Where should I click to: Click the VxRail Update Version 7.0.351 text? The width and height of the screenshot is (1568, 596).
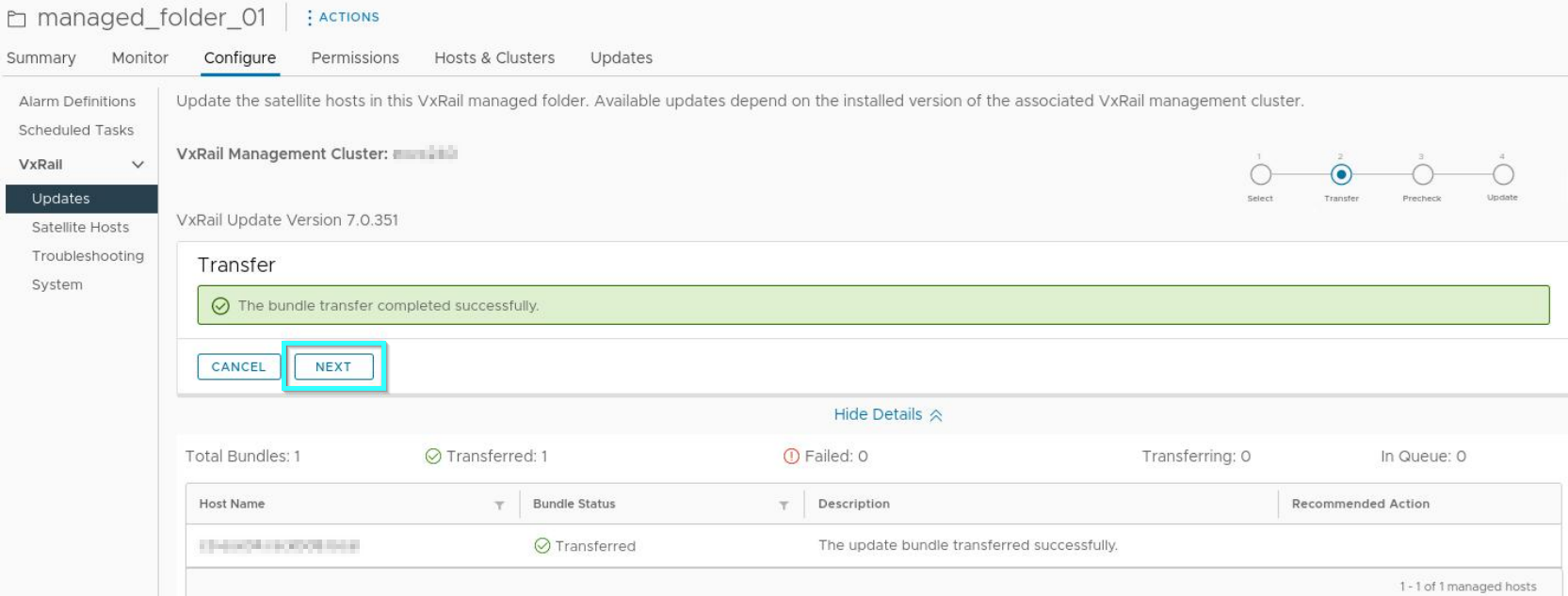287,220
